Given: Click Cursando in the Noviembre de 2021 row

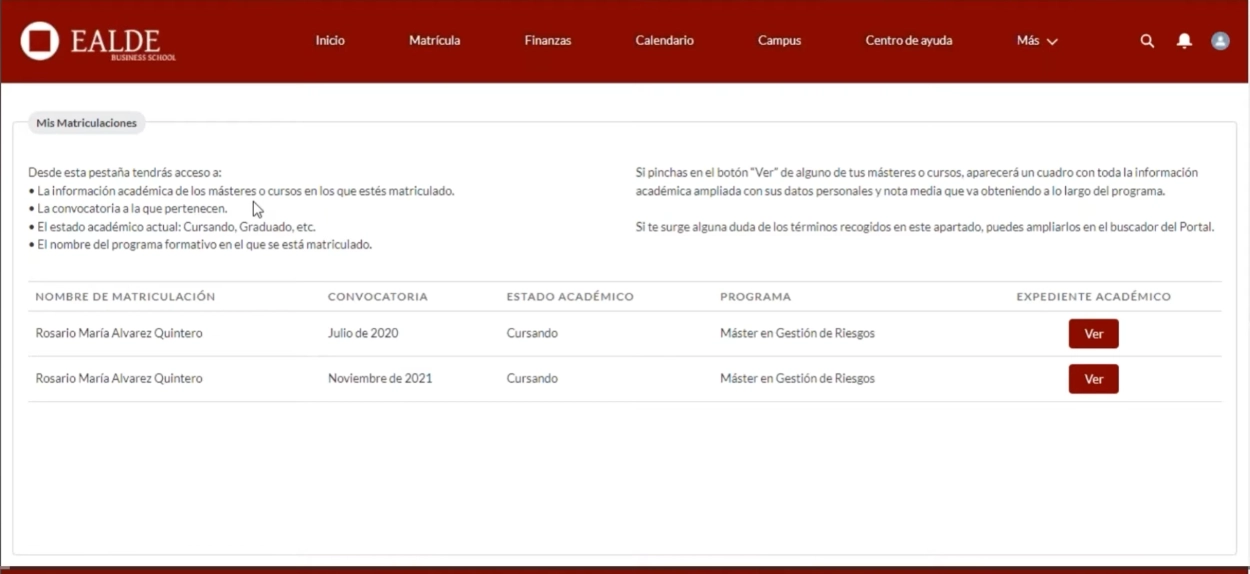Looking at the screenshot, I should pyautogui.click(x=532, y=378).
